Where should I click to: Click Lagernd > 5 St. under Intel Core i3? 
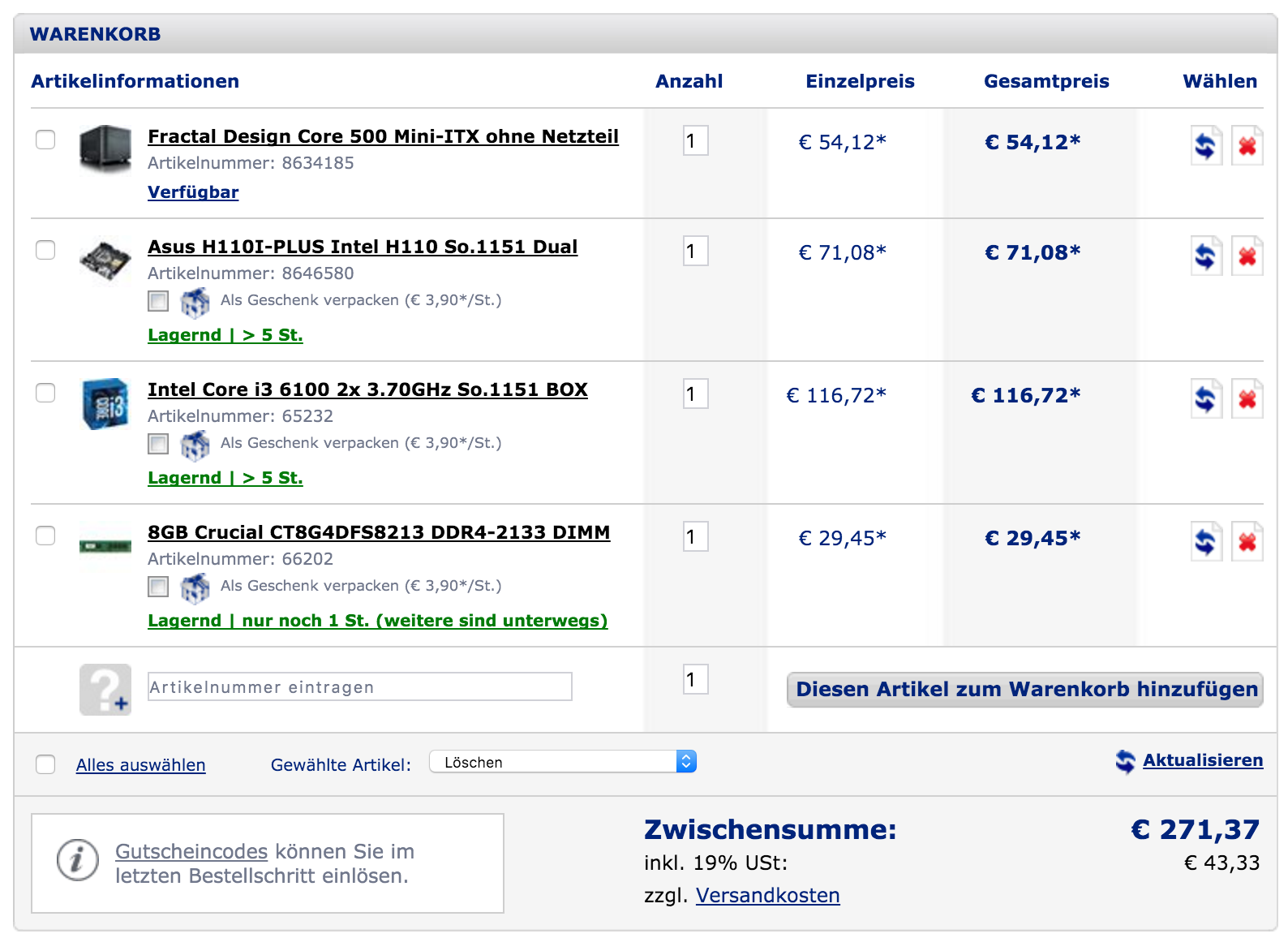[225, 478]
